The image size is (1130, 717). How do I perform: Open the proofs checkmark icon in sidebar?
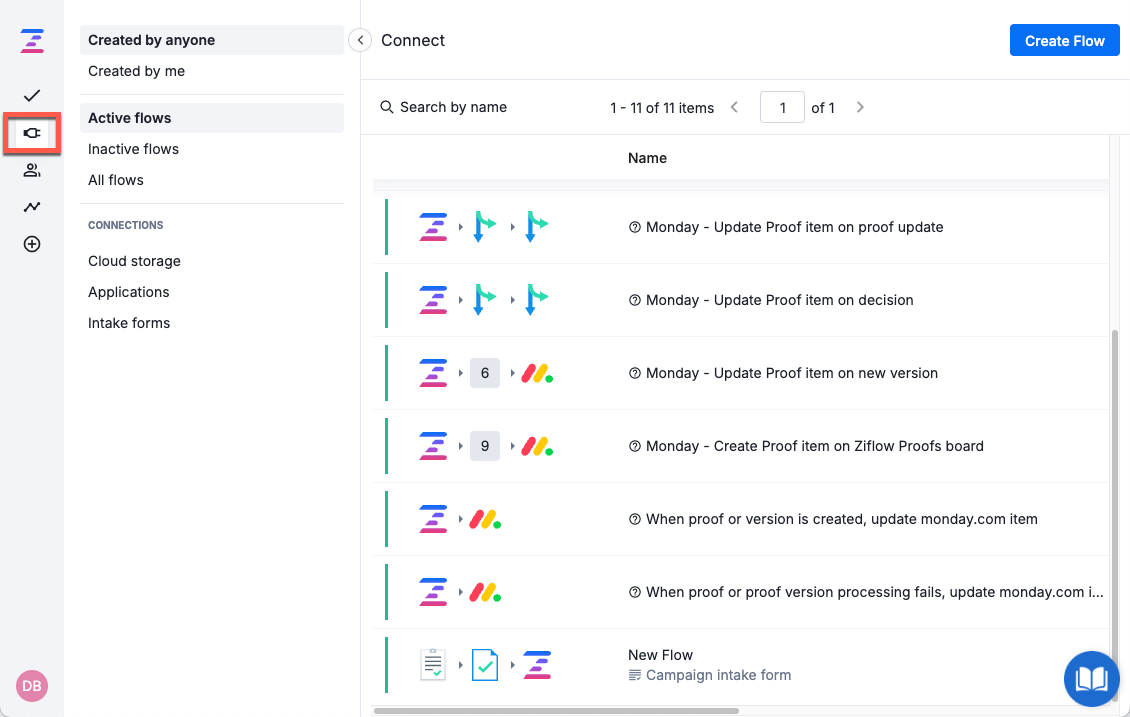coord(32,95)
